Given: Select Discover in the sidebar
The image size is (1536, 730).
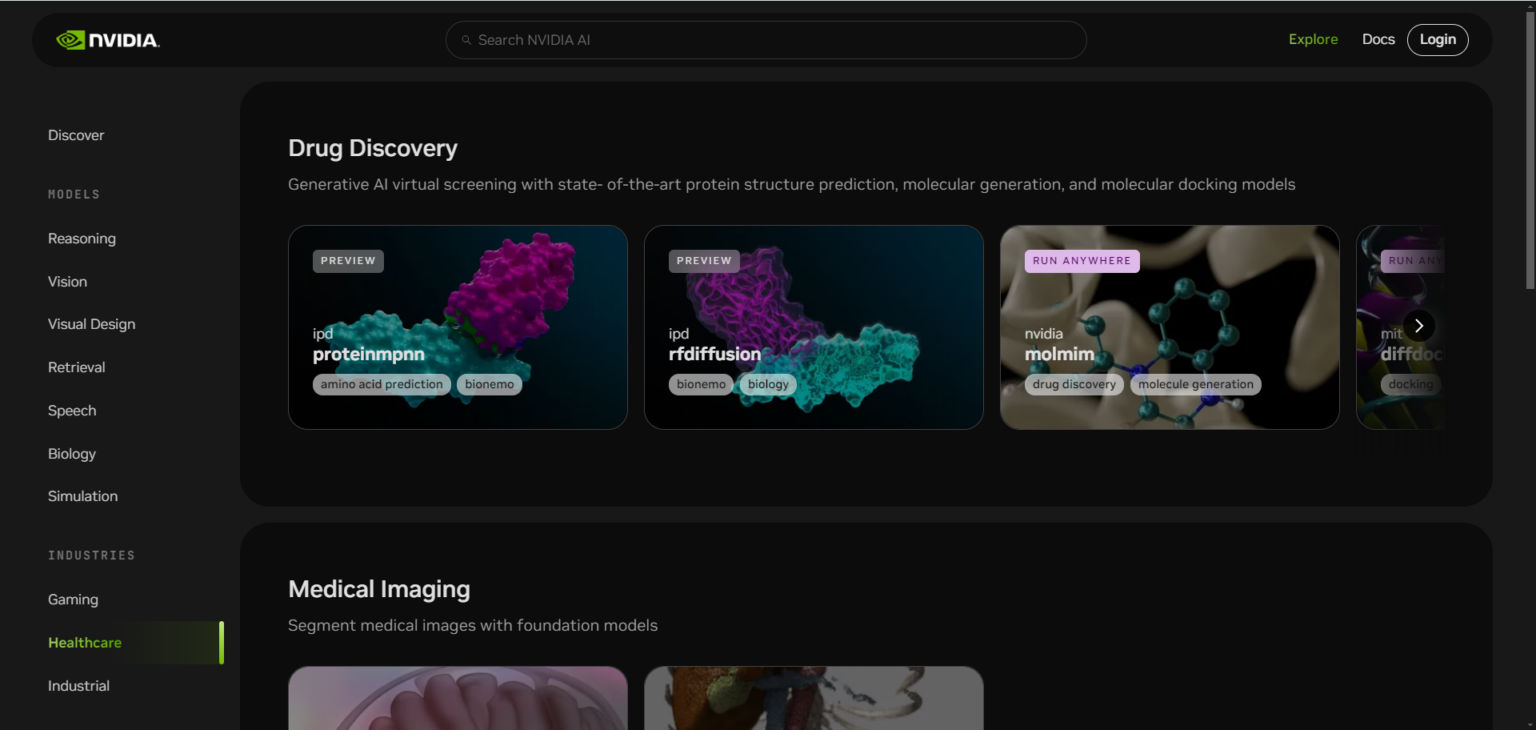Looking at the screenshot, I should click(x=76, y=135).
